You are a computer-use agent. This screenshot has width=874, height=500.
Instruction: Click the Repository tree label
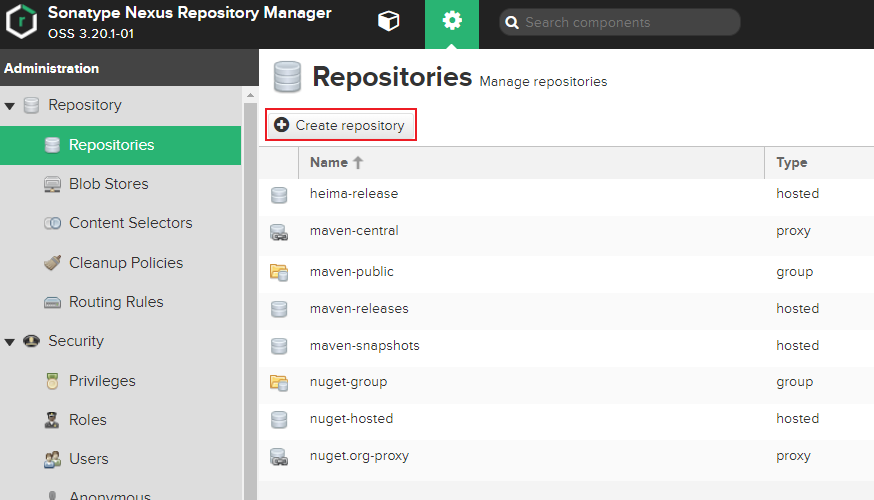(x=85, y=105)
